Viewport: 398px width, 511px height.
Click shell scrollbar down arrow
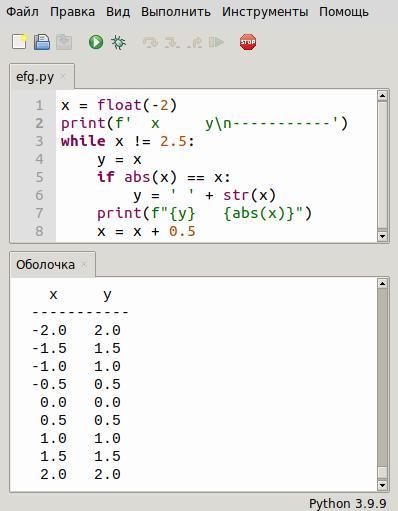382,485
